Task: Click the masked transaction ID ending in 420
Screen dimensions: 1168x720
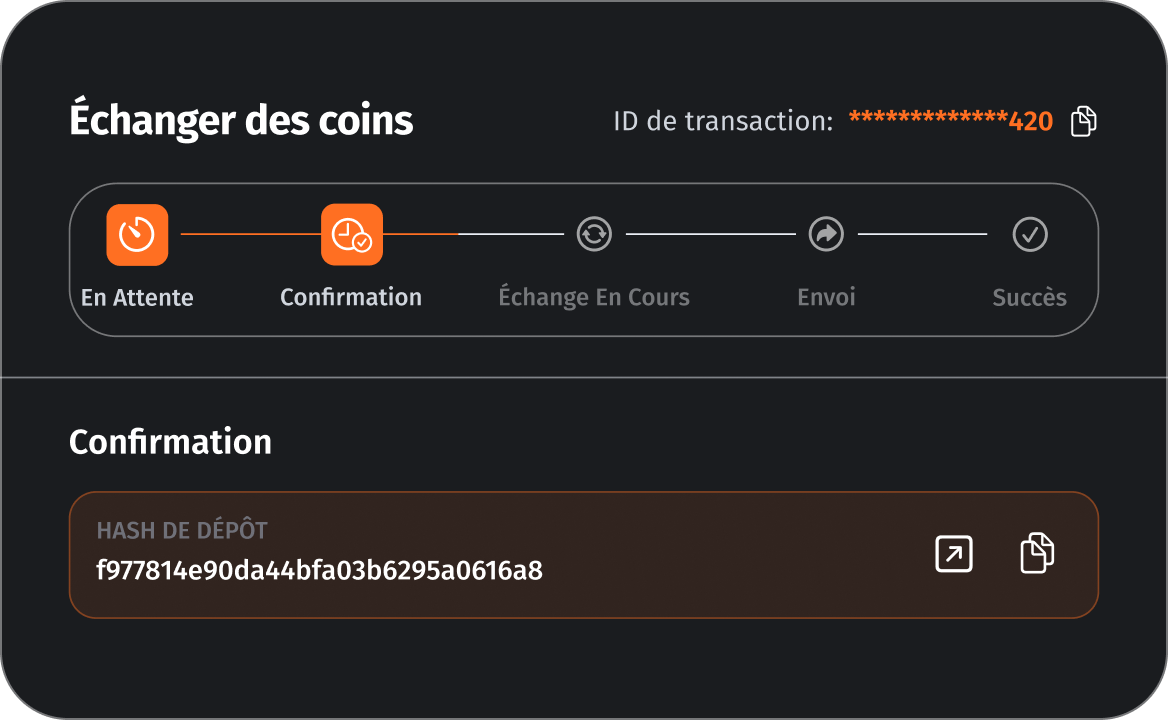Action: (x=951, y=122)
